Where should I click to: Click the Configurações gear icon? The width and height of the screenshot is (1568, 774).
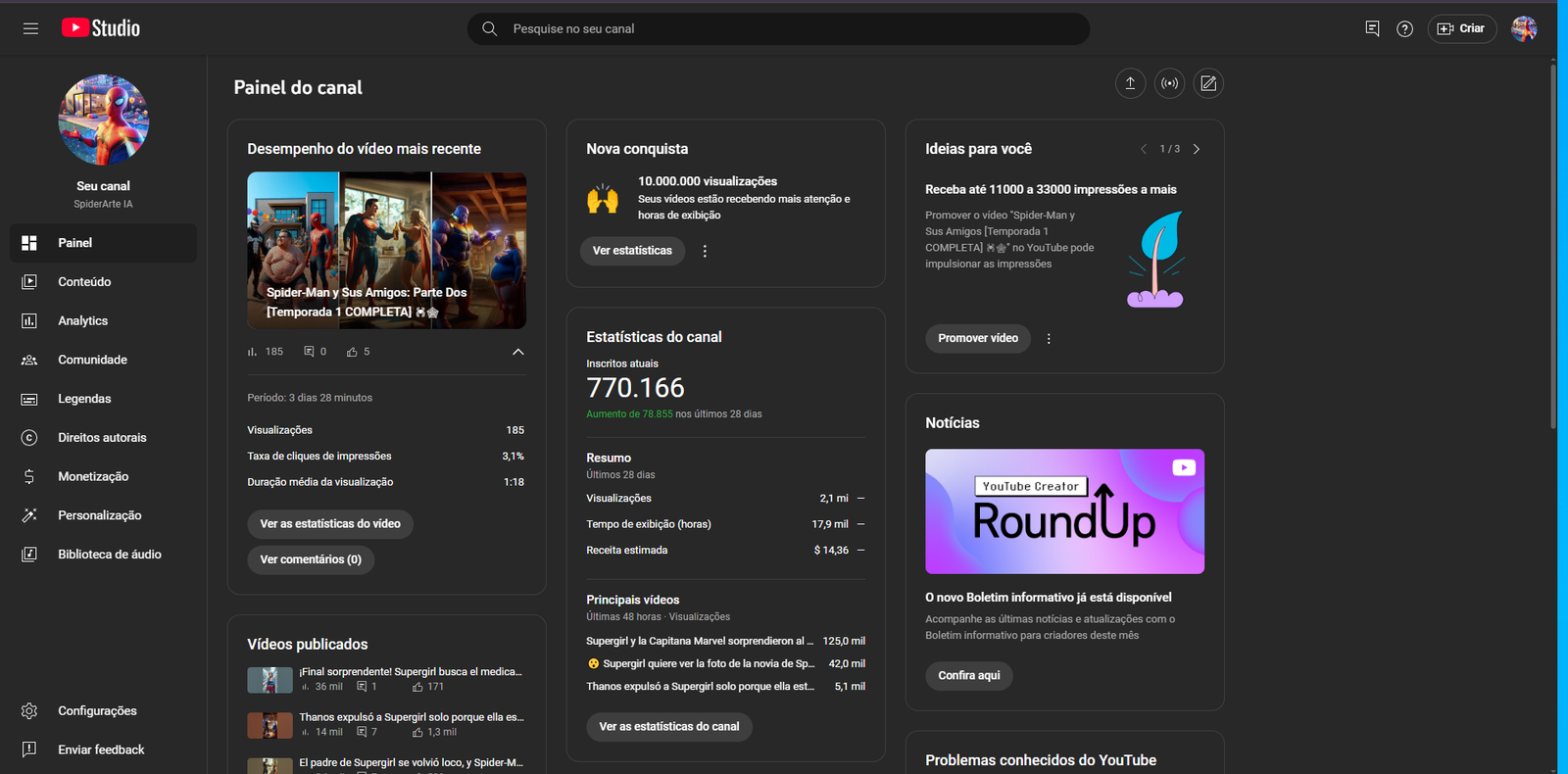click(29, 711)
